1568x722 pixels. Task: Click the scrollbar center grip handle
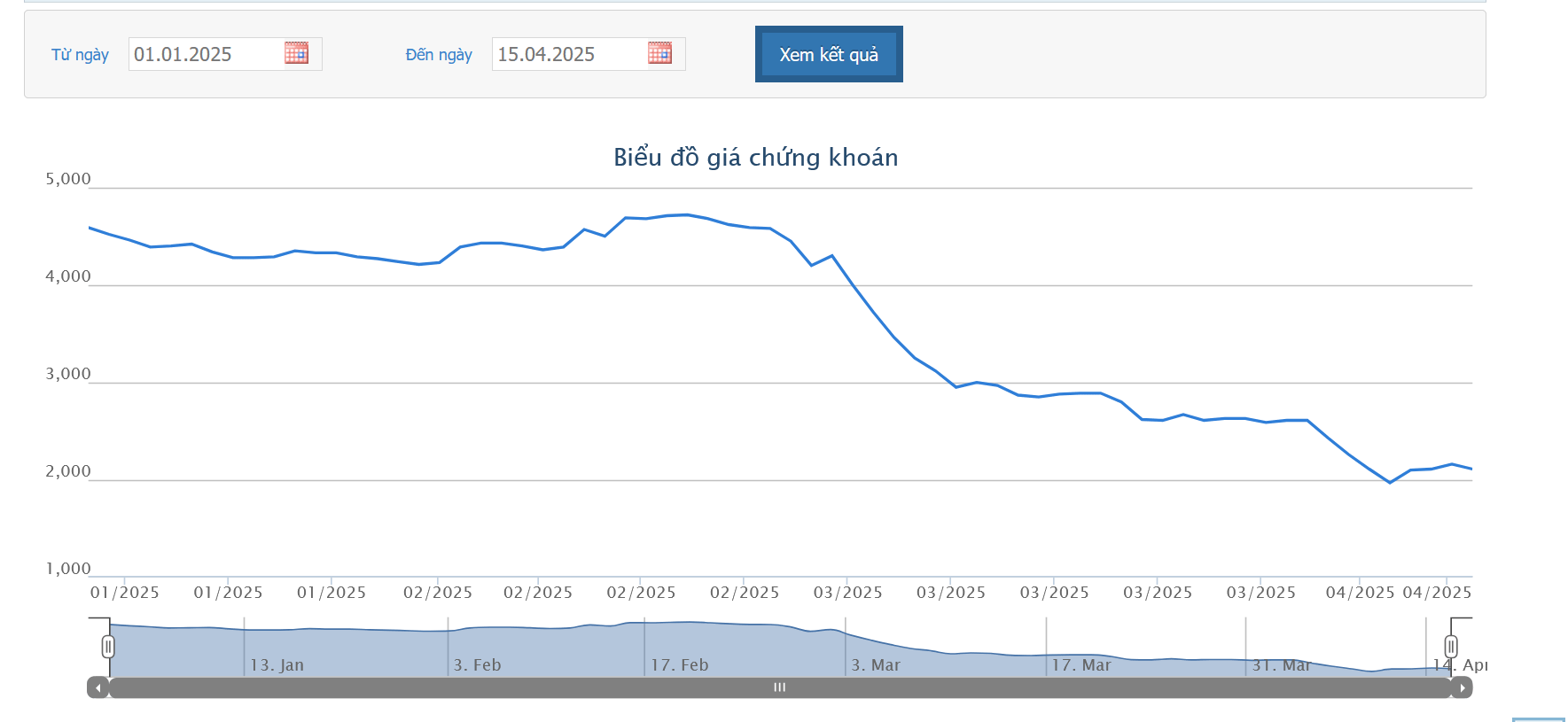[779, 687]
